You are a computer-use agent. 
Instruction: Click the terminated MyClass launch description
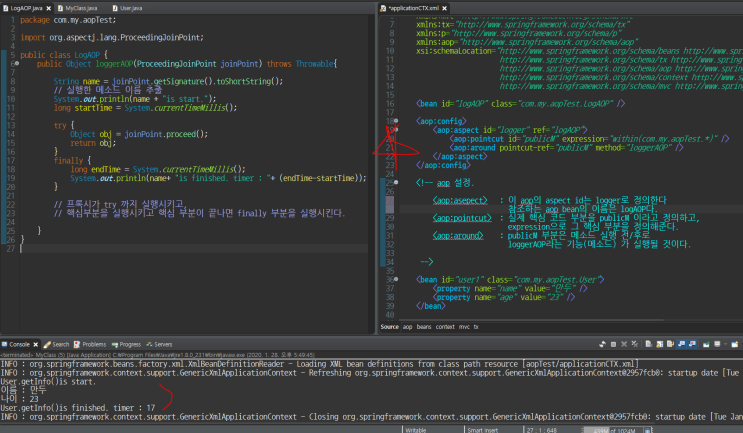tap(158, 354)
